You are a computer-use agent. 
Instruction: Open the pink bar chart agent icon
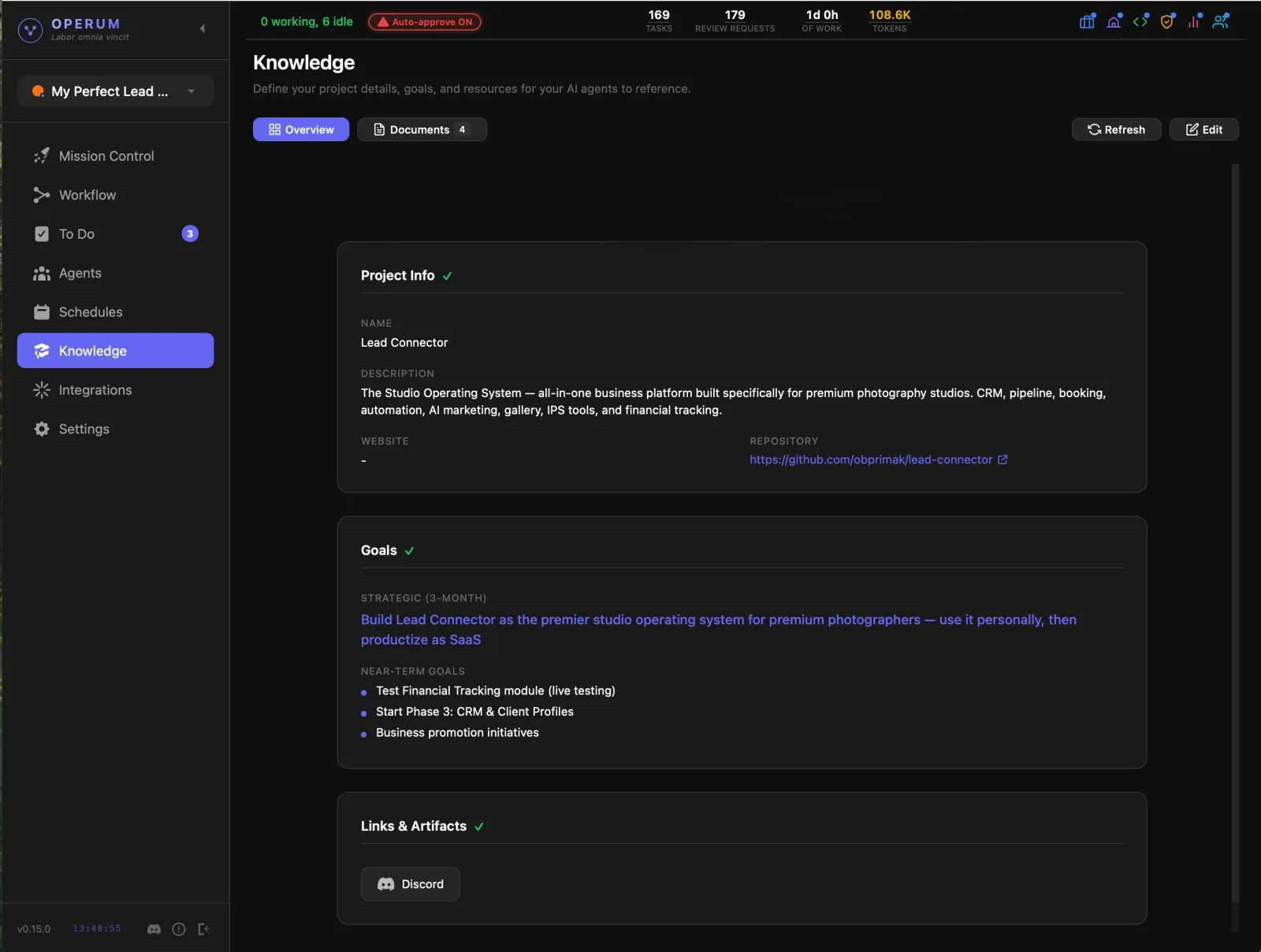coord(1193,21)
